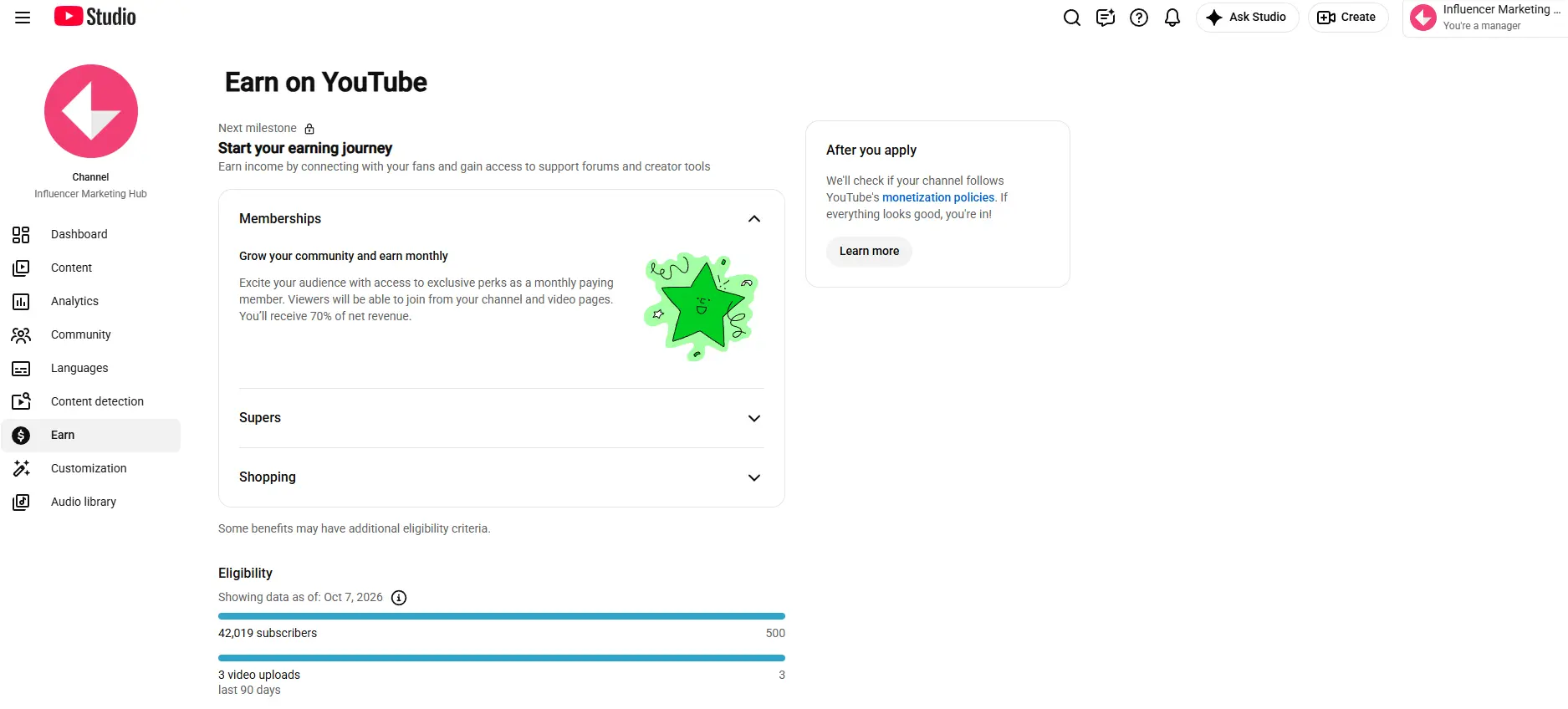Go to Languages menu label
The image size is (1568, 709).
point(79,368)
